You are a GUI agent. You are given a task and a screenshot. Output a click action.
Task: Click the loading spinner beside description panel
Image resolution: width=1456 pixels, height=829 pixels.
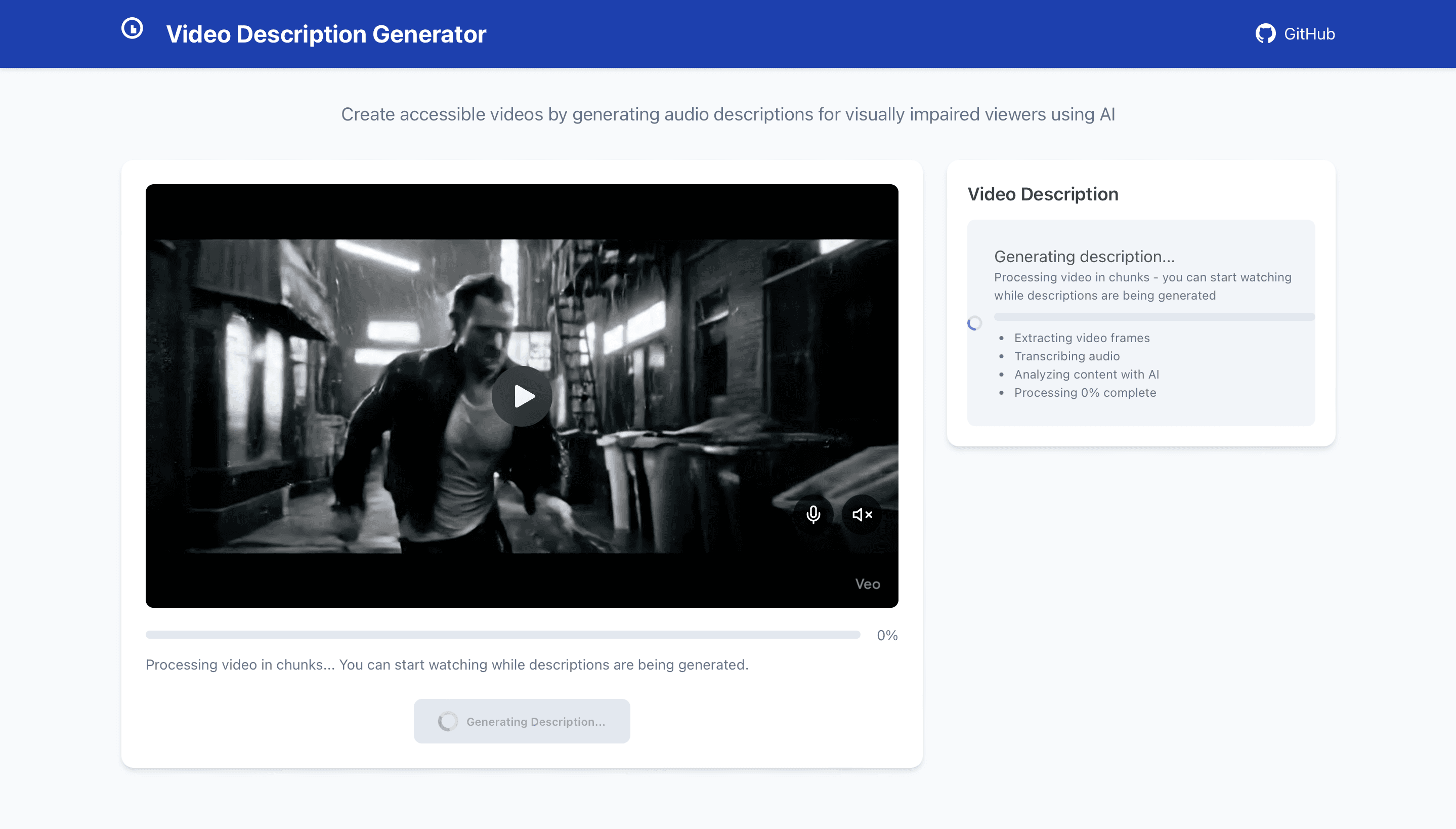click(x=974, y=323)
